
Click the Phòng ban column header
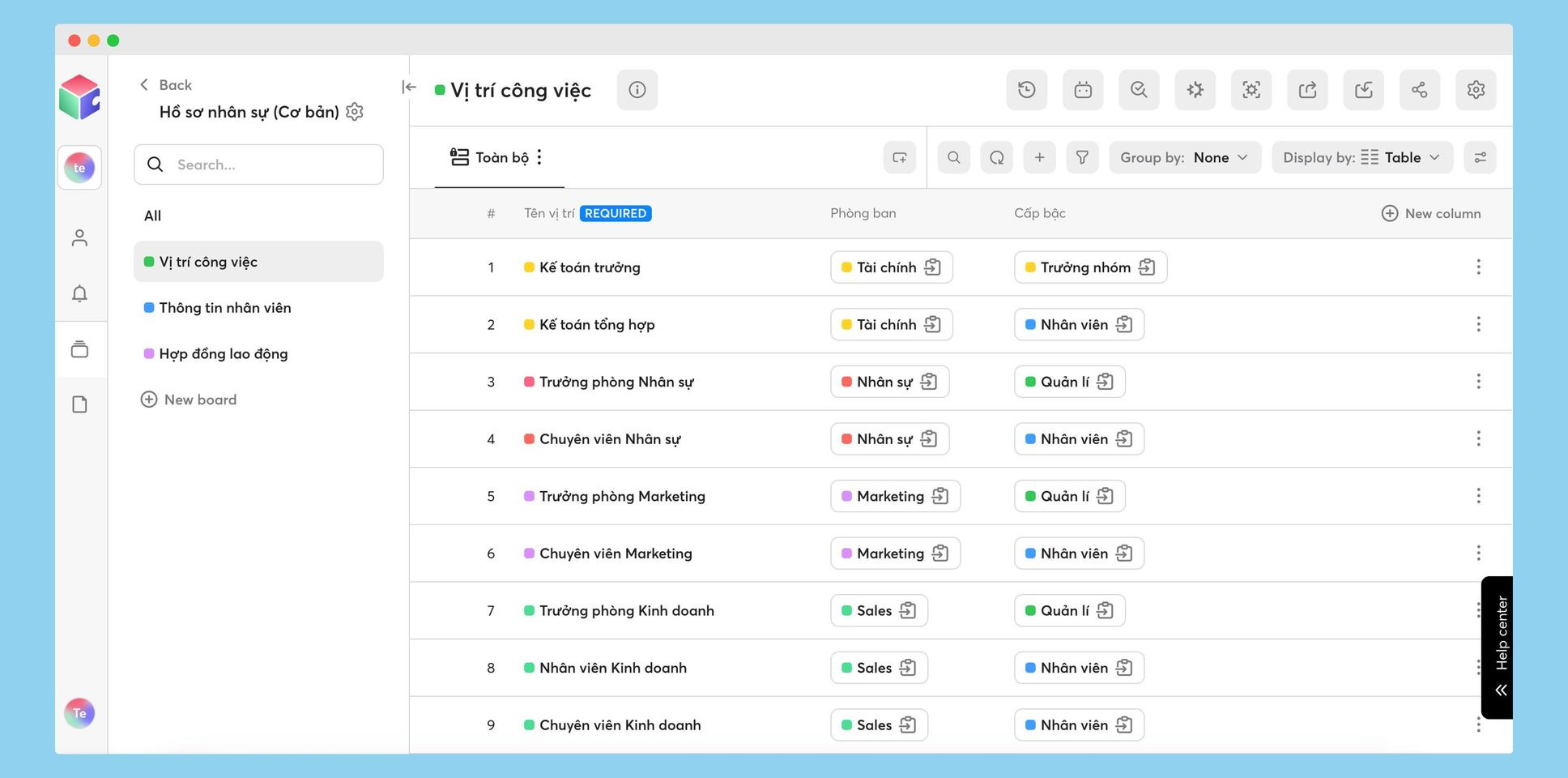(x=863, y=213)
